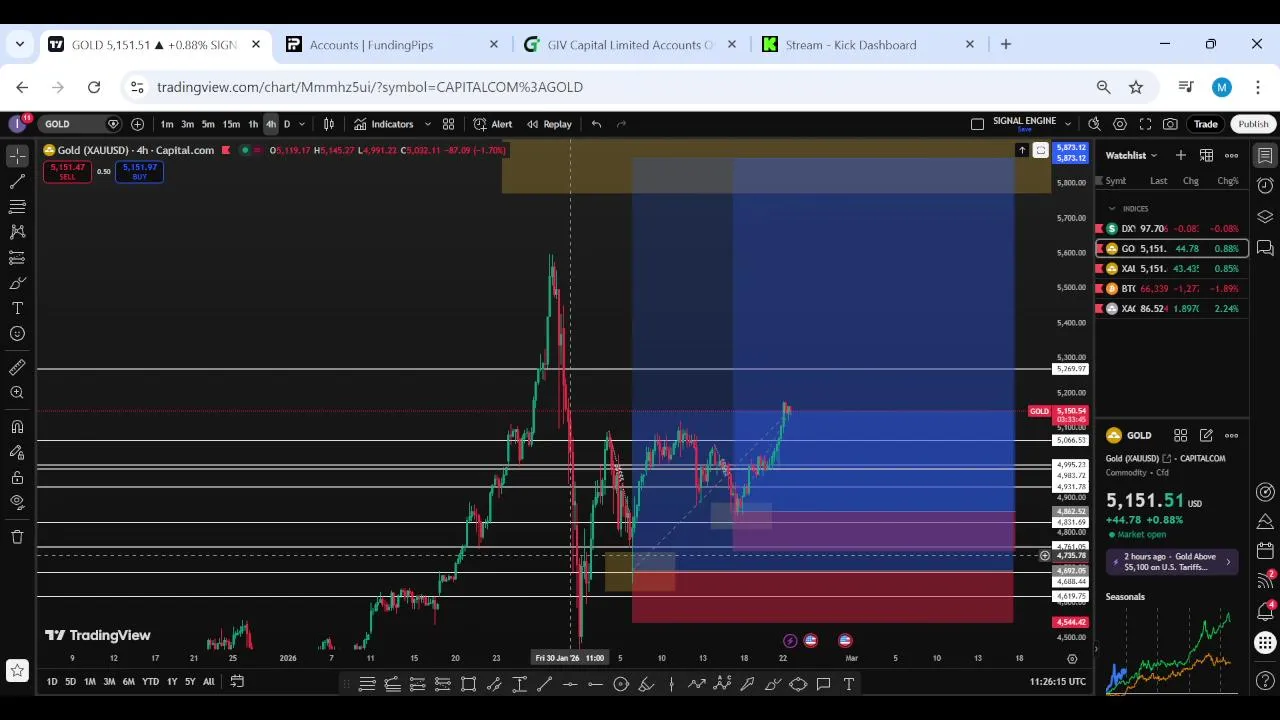Open the go to date calendar icon
Image resolution: width=1280 pixels, height=720 pixels.
pyautogui.click(x=237, y=681)
